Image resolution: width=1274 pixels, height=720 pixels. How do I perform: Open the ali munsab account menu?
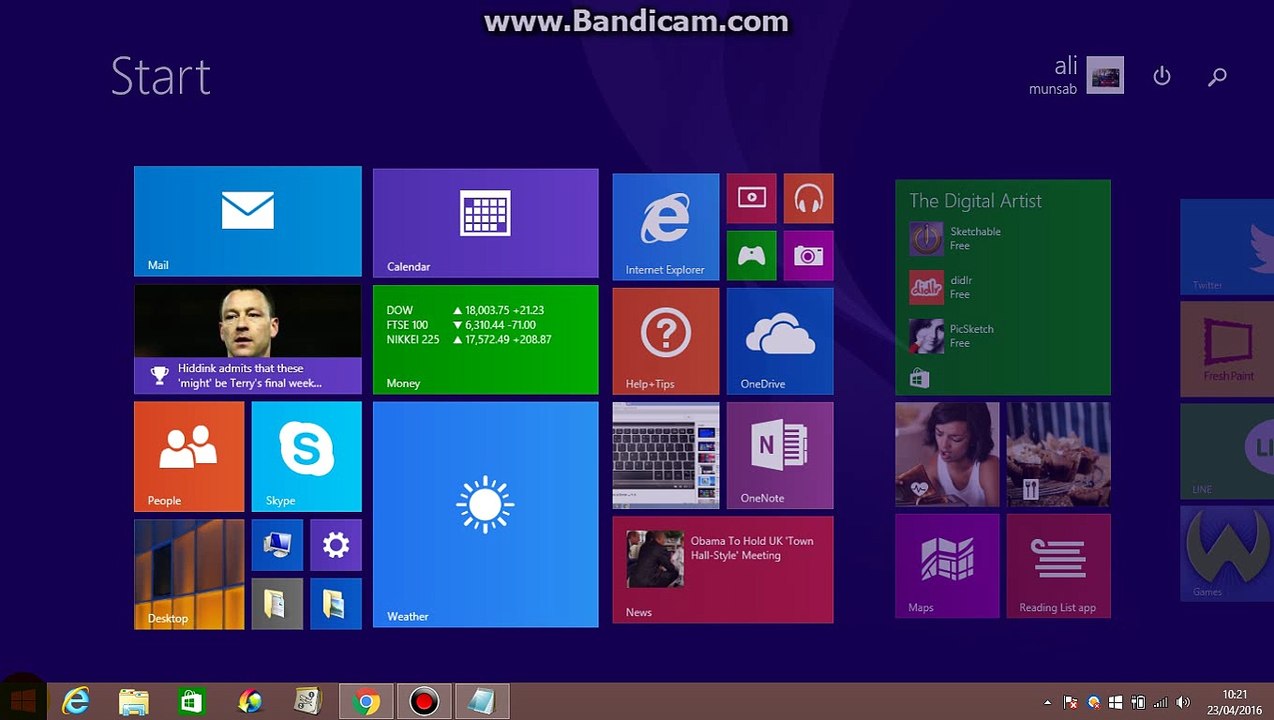[1076, 75]
